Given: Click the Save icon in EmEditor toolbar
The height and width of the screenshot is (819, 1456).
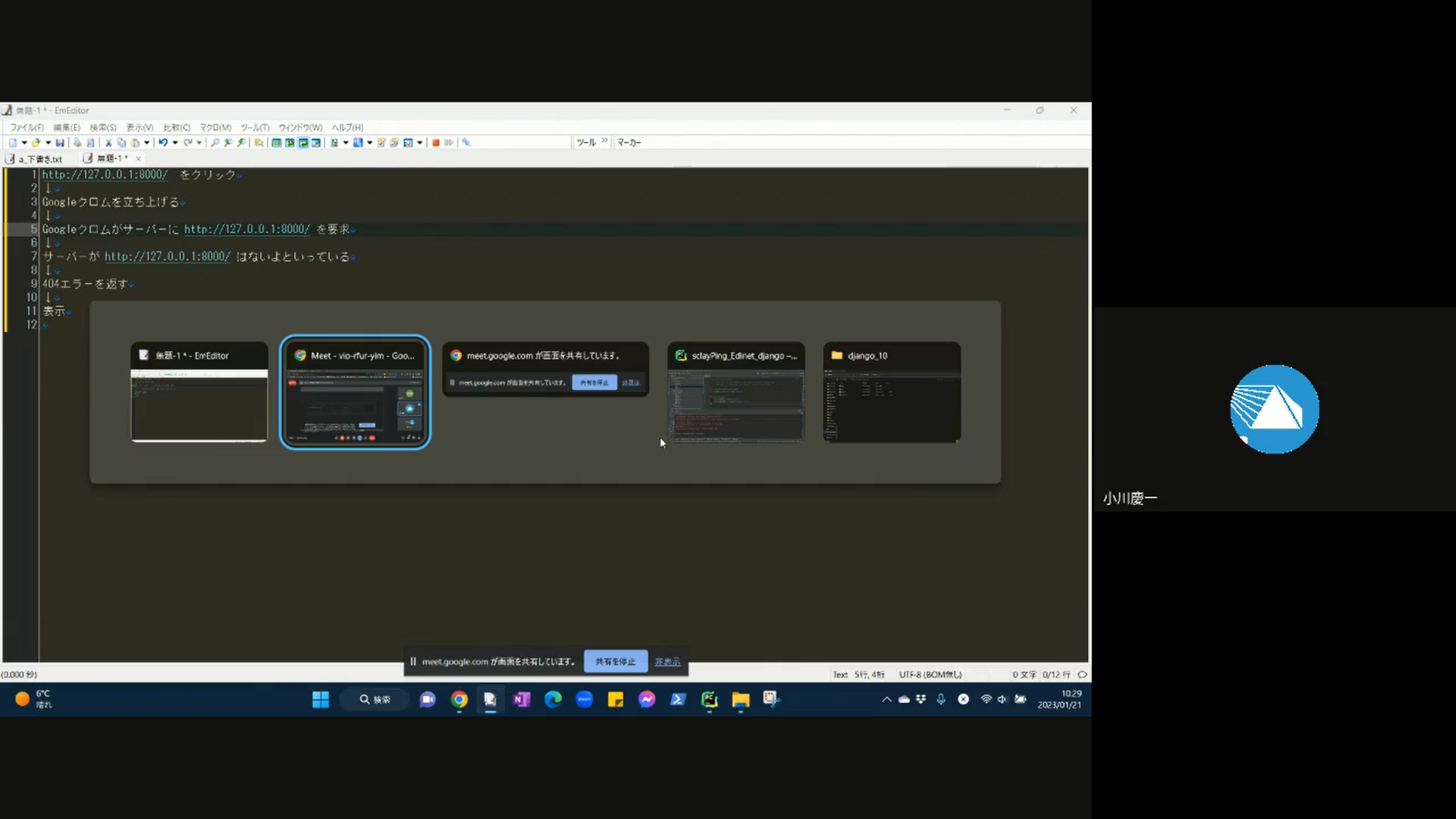Looking at the screenshot, I should 60,143.
